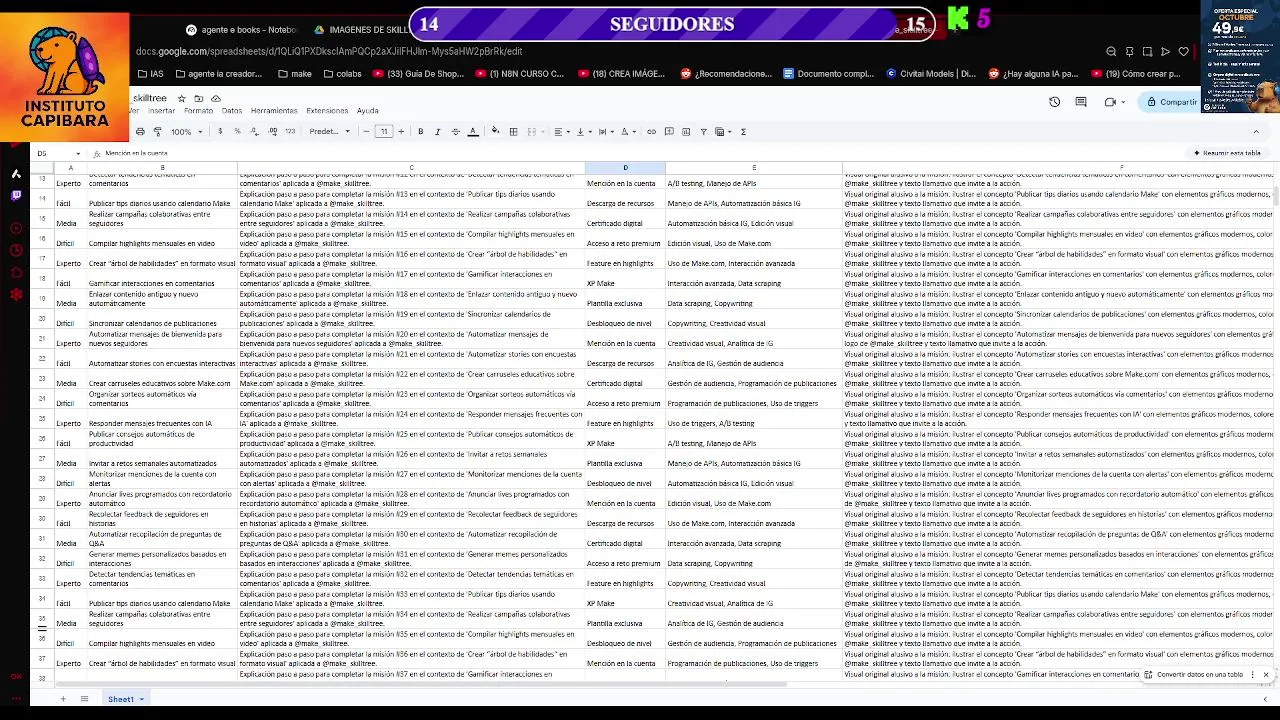This screenshot has width=1280, height=720.
Task: Decrease decimal places in the toolbar
Action: tap(255, 132)
